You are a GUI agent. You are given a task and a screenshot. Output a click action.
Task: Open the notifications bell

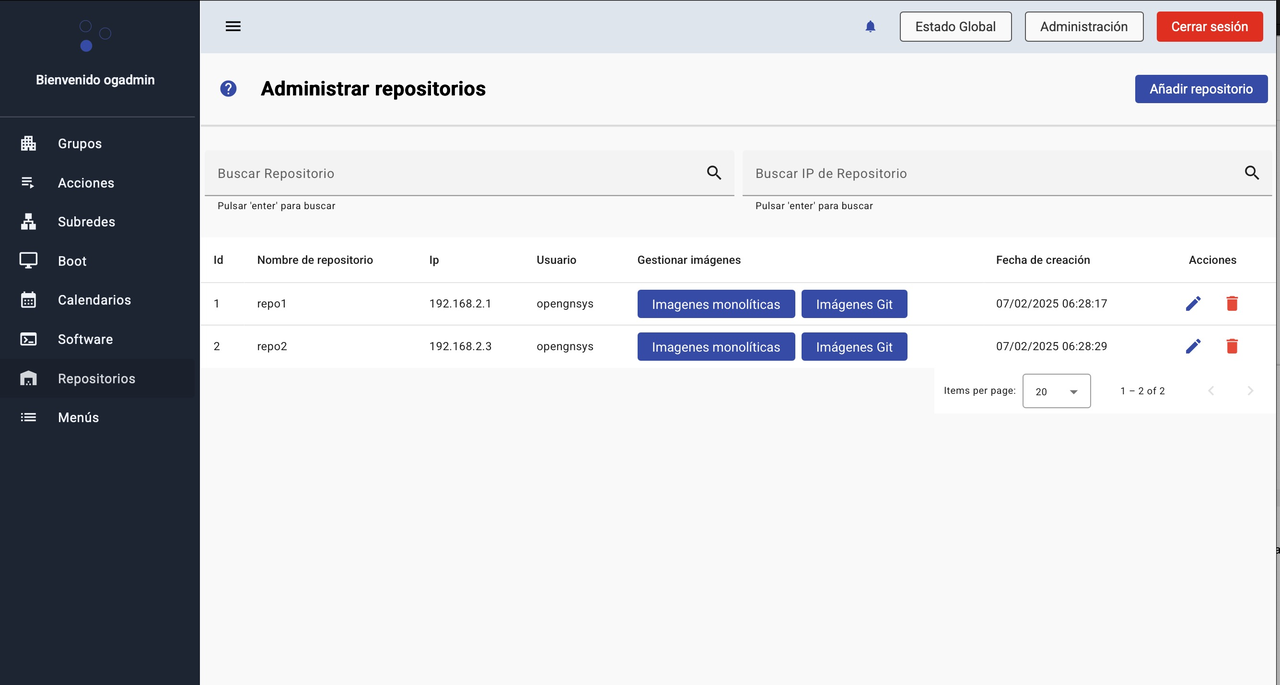870,27
